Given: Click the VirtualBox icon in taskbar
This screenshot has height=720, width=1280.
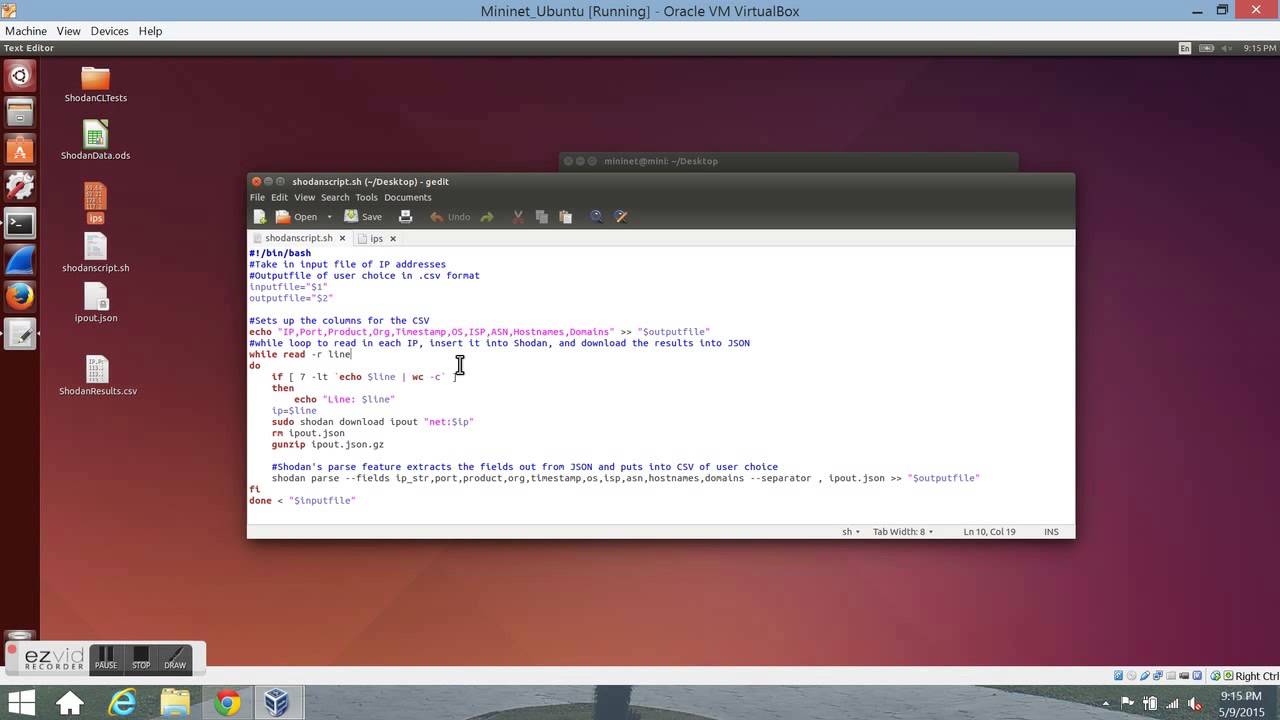Looking at the screenshot, I should pyautogui.click(x=277, y=703).
